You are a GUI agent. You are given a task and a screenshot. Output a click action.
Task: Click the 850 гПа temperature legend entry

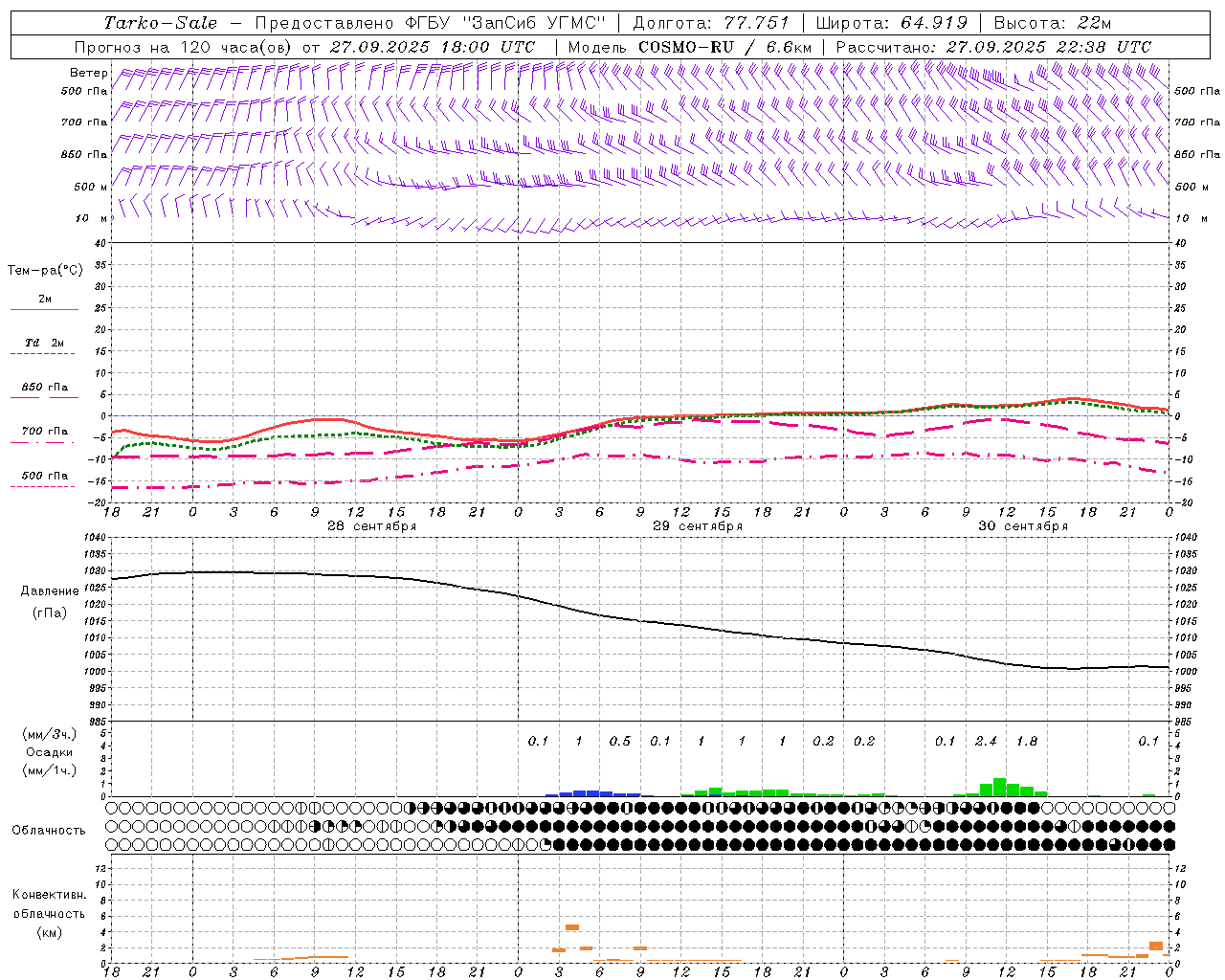[x=44, y=388]
